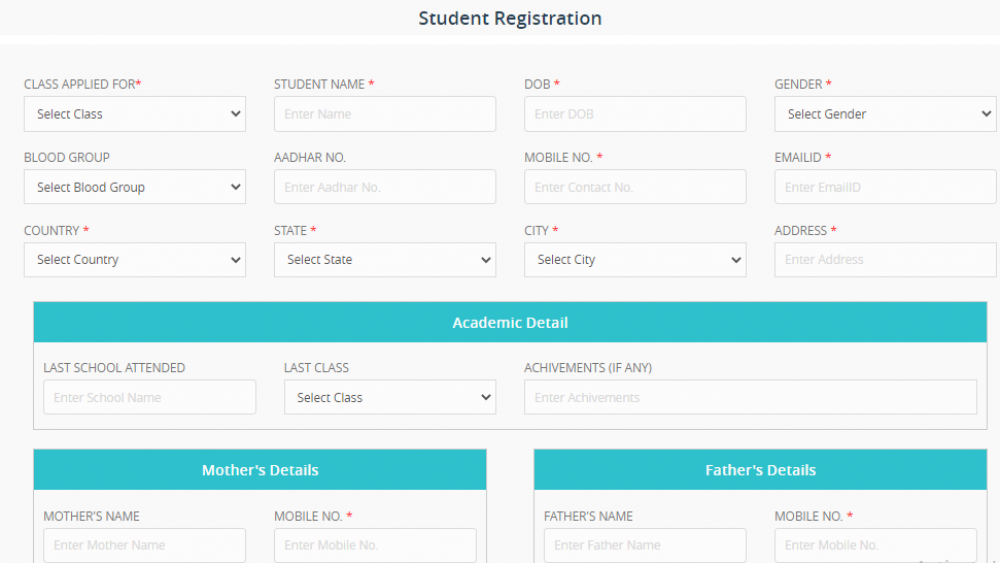
Task: Expand the Gender selection dropdown
Action: click(x=884, y=114)
